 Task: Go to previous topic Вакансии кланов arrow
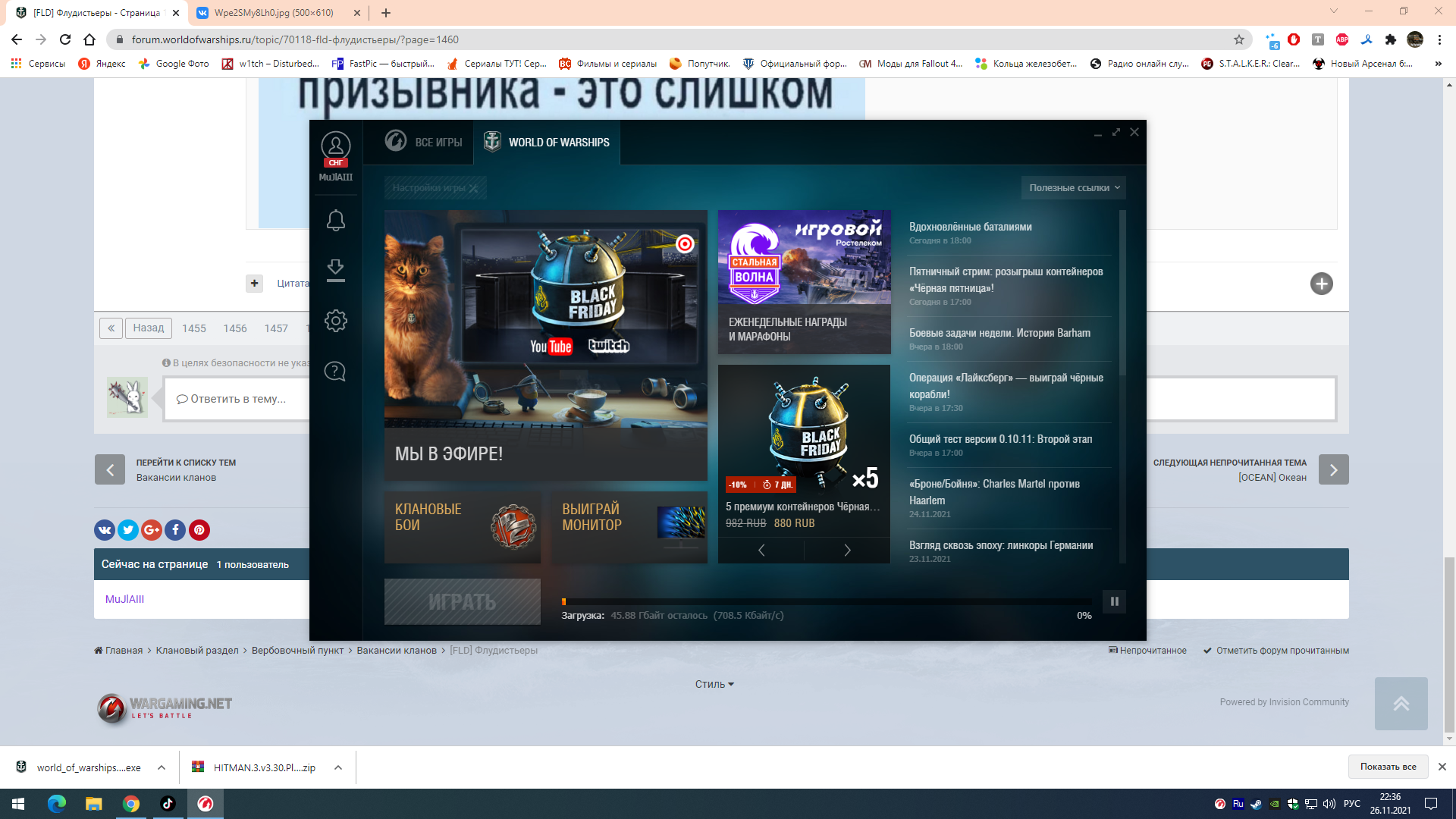point(110,469)
